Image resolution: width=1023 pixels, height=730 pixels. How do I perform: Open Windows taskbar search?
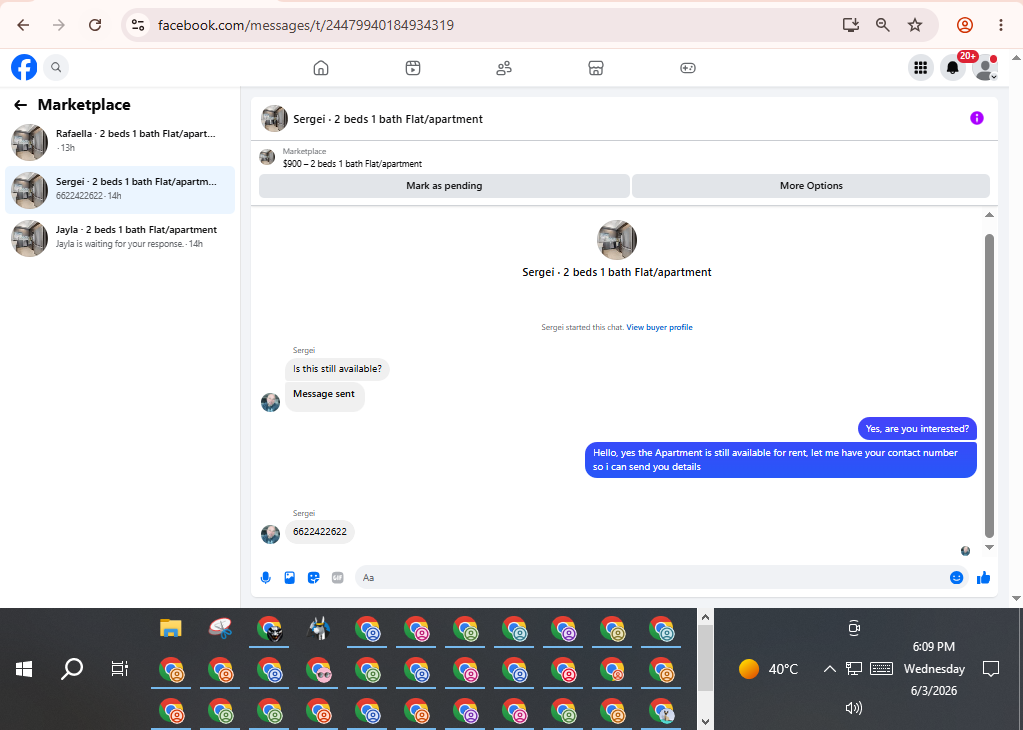[x=72, y=669]
